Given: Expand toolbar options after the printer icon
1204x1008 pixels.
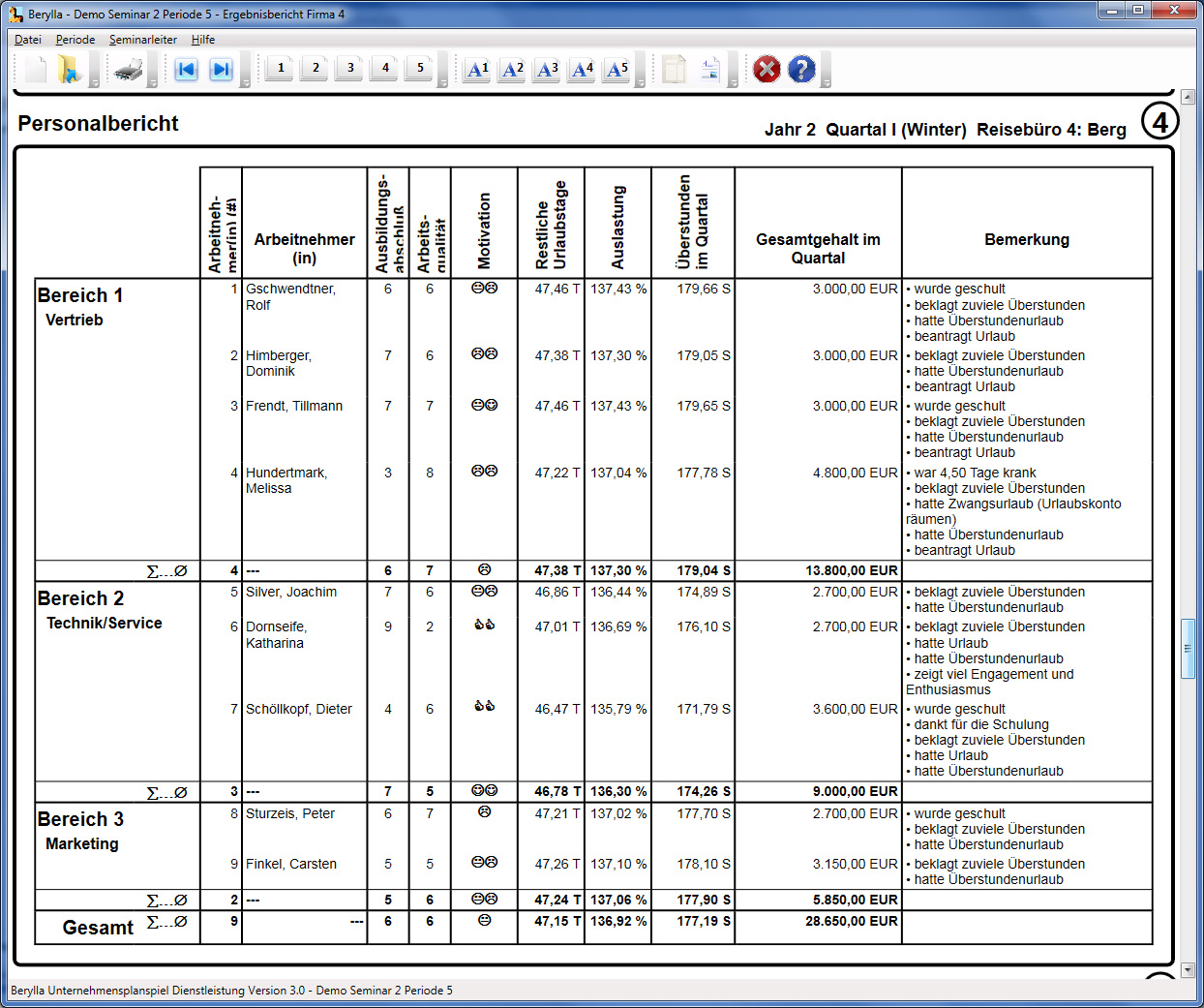Looking at the screenshot, I should tap(154, 70).
